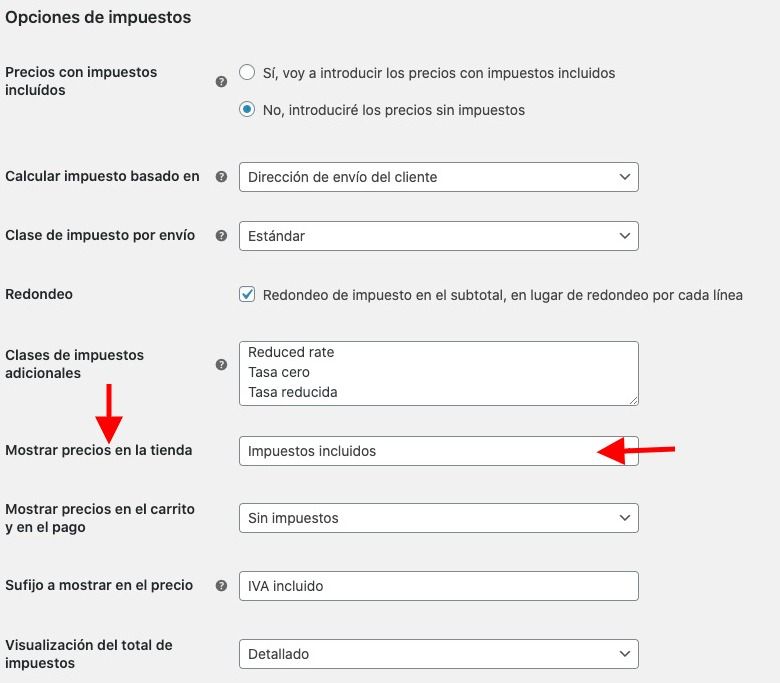This screenshot has height=683, width=780.
Task: Click help icon beside Sufijo a mostrar en el precio
Action: [x=221, y=586]
